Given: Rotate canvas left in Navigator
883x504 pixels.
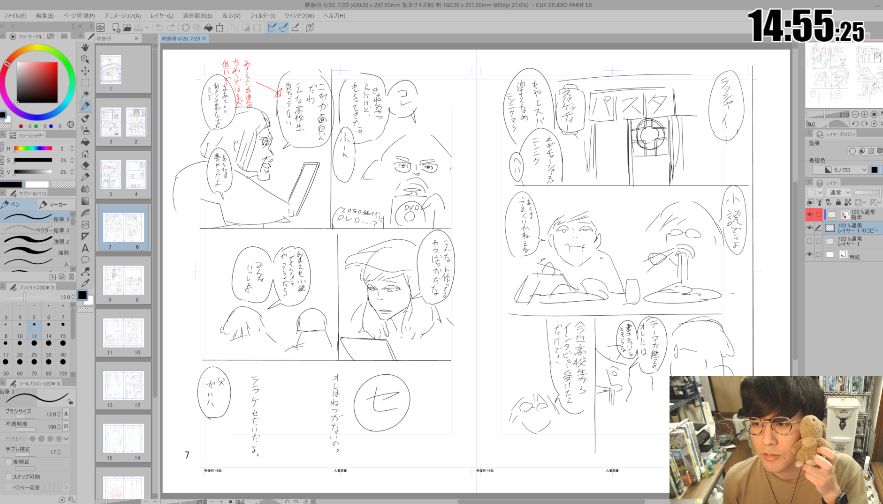Looking at the screenshot, I should 855,123.
